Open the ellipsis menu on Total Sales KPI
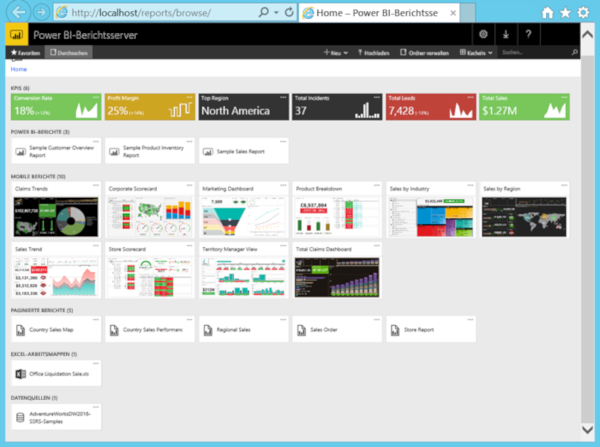600x447 pixels. coord(564,97)
